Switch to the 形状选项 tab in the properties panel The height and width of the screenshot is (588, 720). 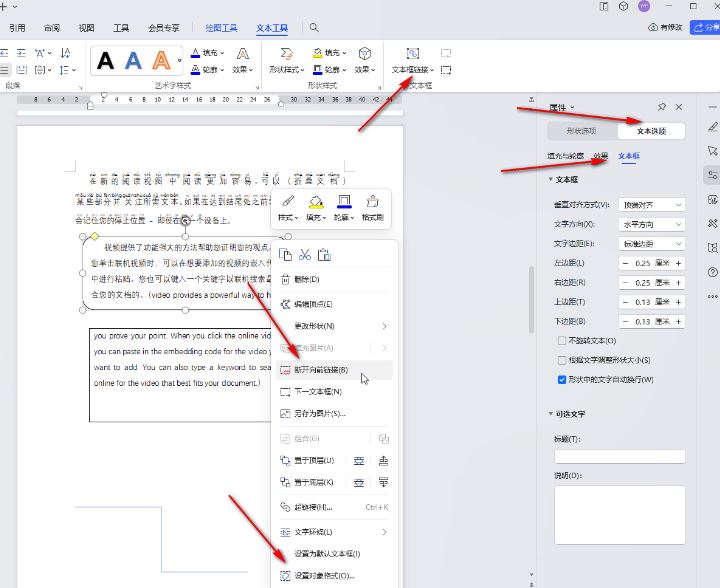pos(581,131)
